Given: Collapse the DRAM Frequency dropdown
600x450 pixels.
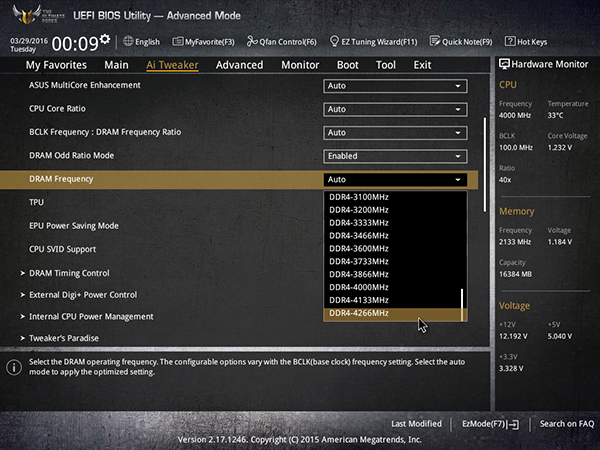Looking at the screenshot, I should [x=395, y=179].
